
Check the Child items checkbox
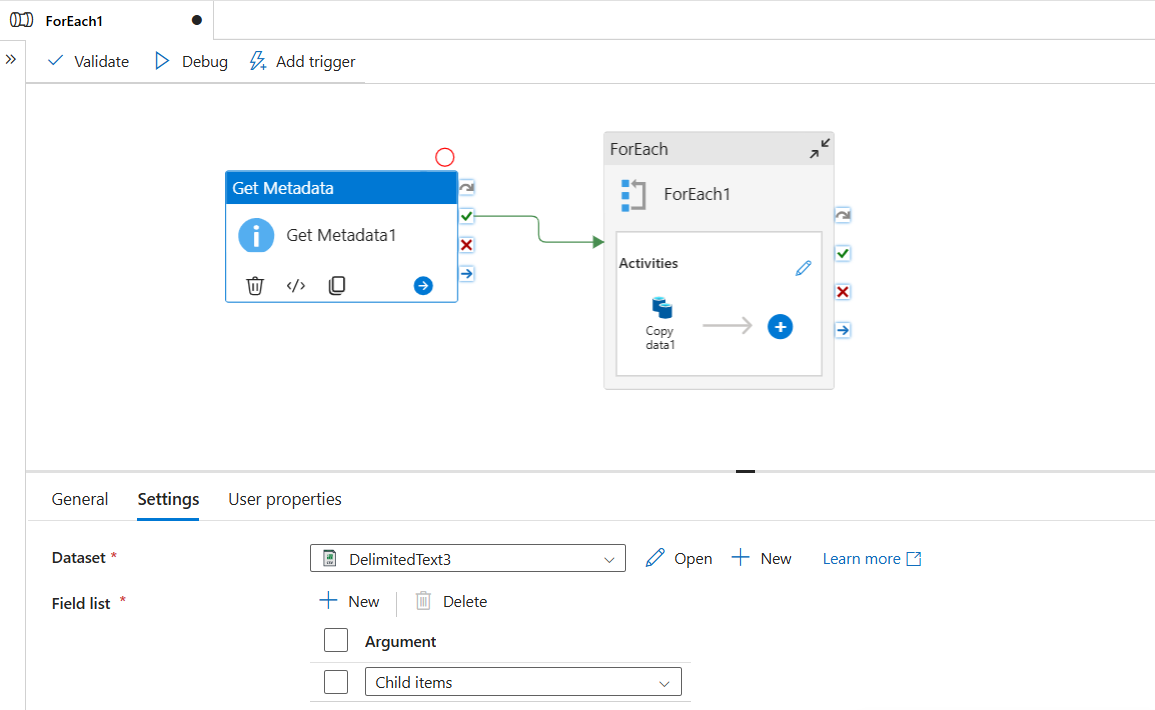tap(336, 681)
